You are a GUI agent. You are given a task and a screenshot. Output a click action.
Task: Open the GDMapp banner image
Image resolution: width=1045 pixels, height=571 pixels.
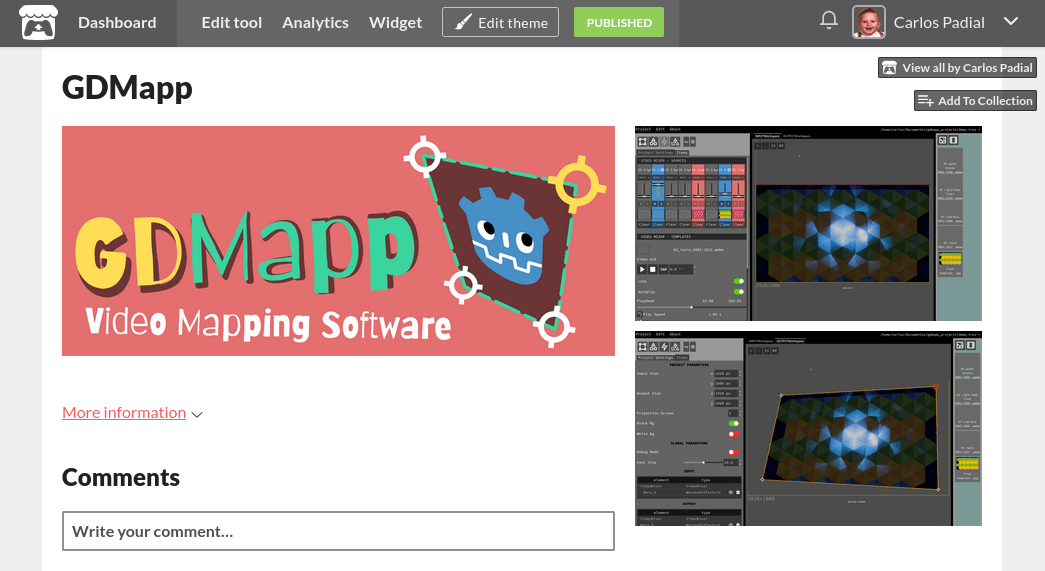coord(339,241)
